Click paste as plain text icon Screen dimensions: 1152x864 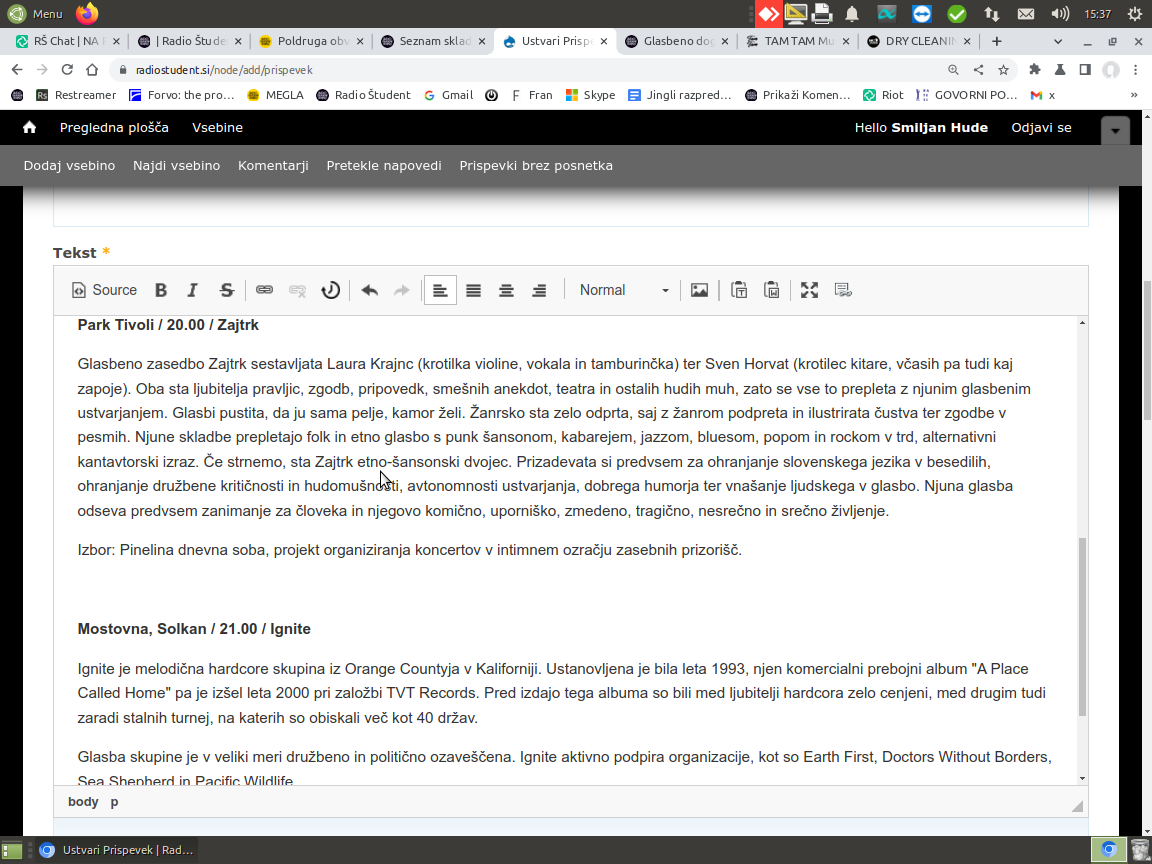[x=739, y=290]
